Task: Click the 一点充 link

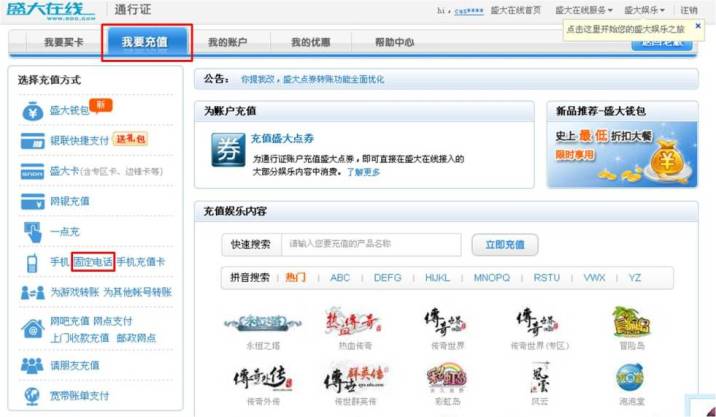Action: click(x=64, y=232)
